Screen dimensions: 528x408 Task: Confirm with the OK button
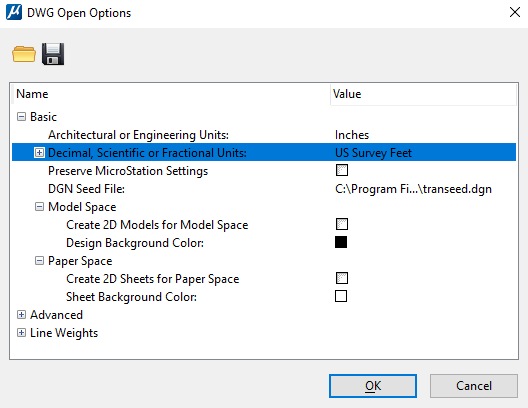click(373, 386)
